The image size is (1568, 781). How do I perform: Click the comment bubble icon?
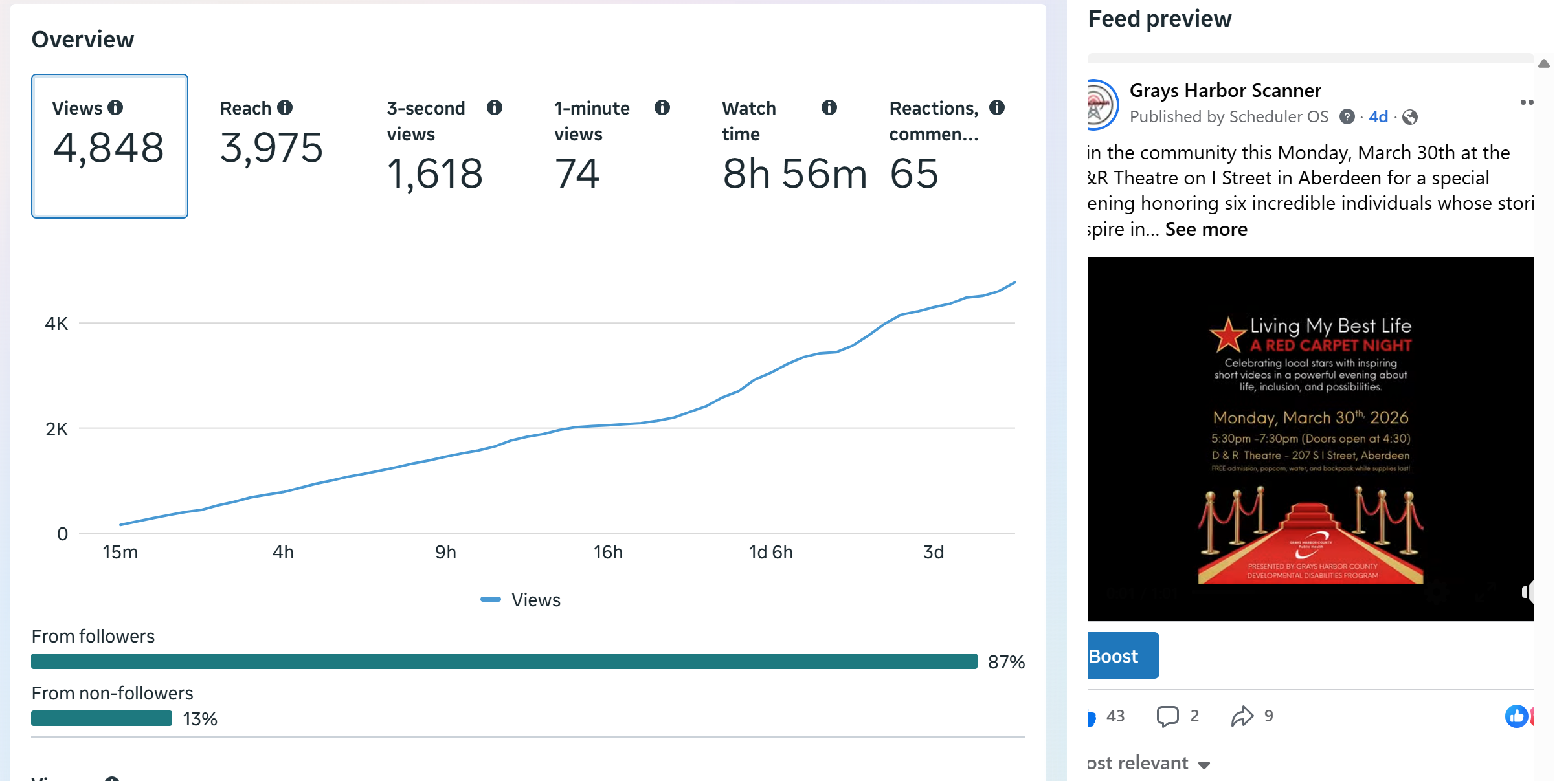pyautogui.click(x=1167, y=716)
